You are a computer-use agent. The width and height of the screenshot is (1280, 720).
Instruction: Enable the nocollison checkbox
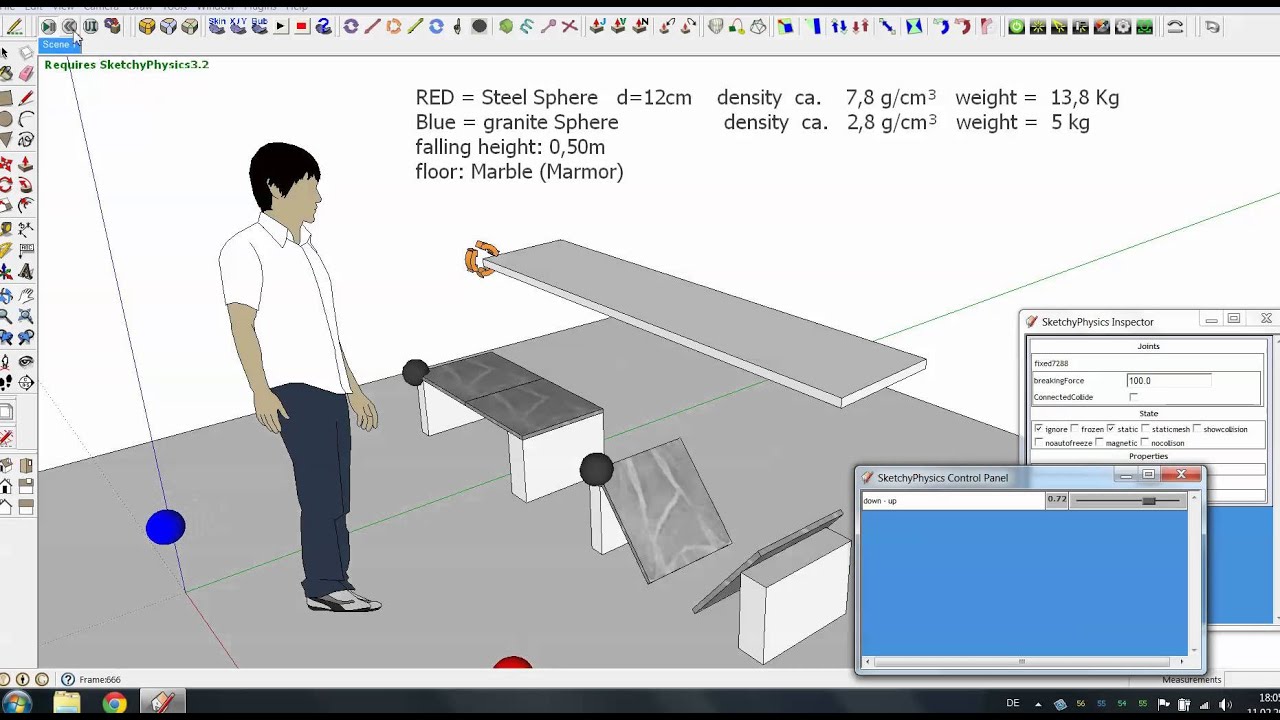pos(1145,442)
